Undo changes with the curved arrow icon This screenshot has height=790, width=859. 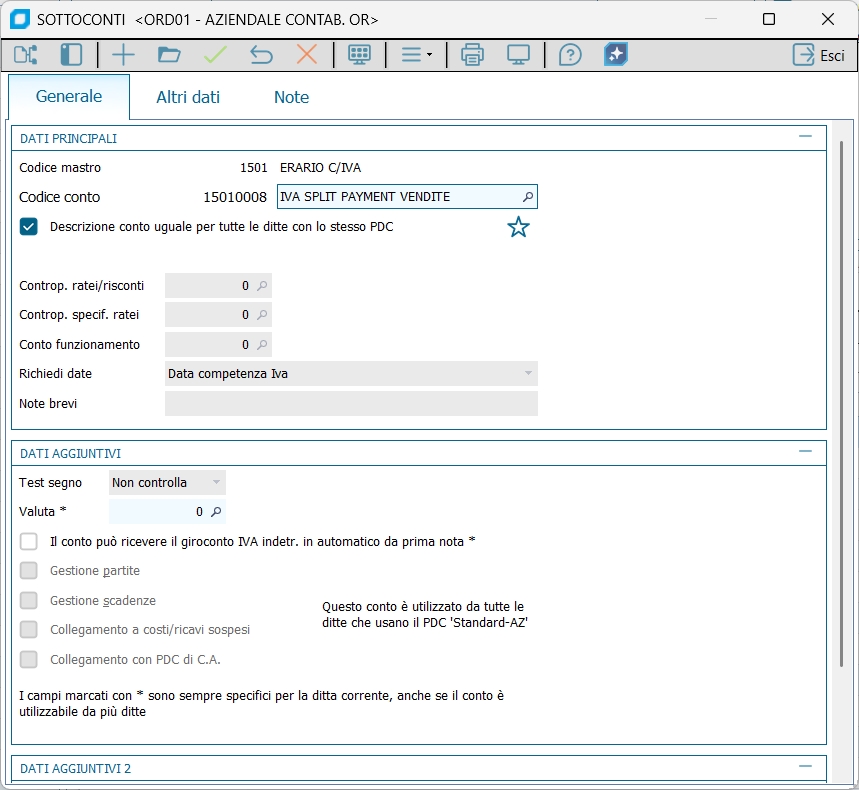(x=261, y=55)
